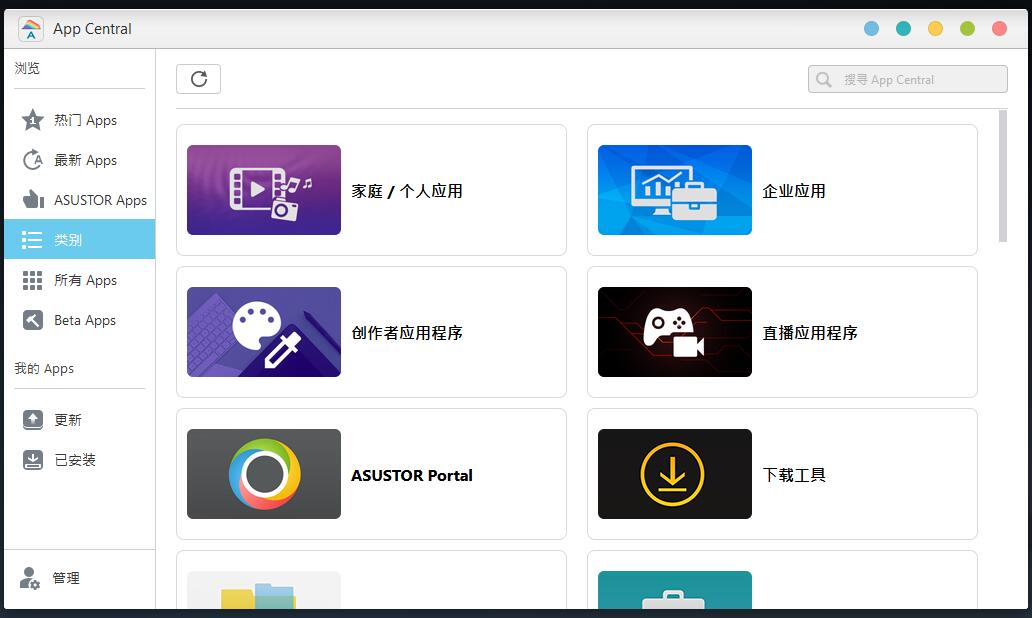Select the 所有 Apps grid icon
1032x618 pixels.
coord(32,280)
